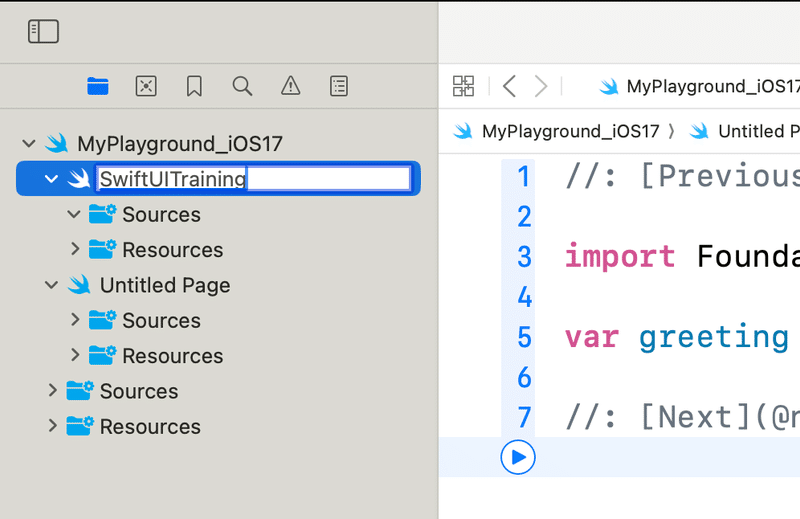Click the //: [Next] comment on line 7
Image resolution: width=800 pixels, height=519 pixels.
click(x=682, y=417)
